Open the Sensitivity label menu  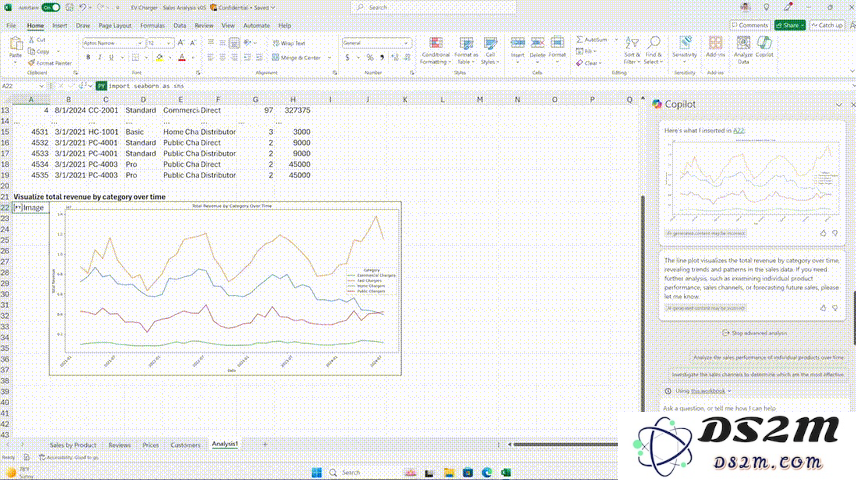[x=685, y=50]
